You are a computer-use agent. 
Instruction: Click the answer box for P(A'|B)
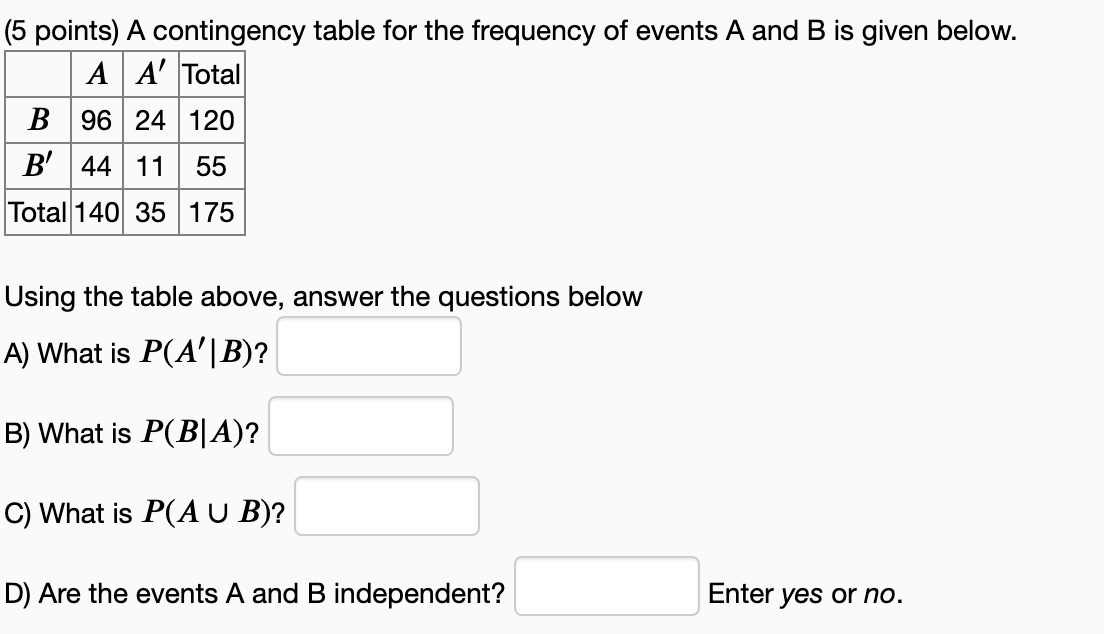(x=370, y=346)
